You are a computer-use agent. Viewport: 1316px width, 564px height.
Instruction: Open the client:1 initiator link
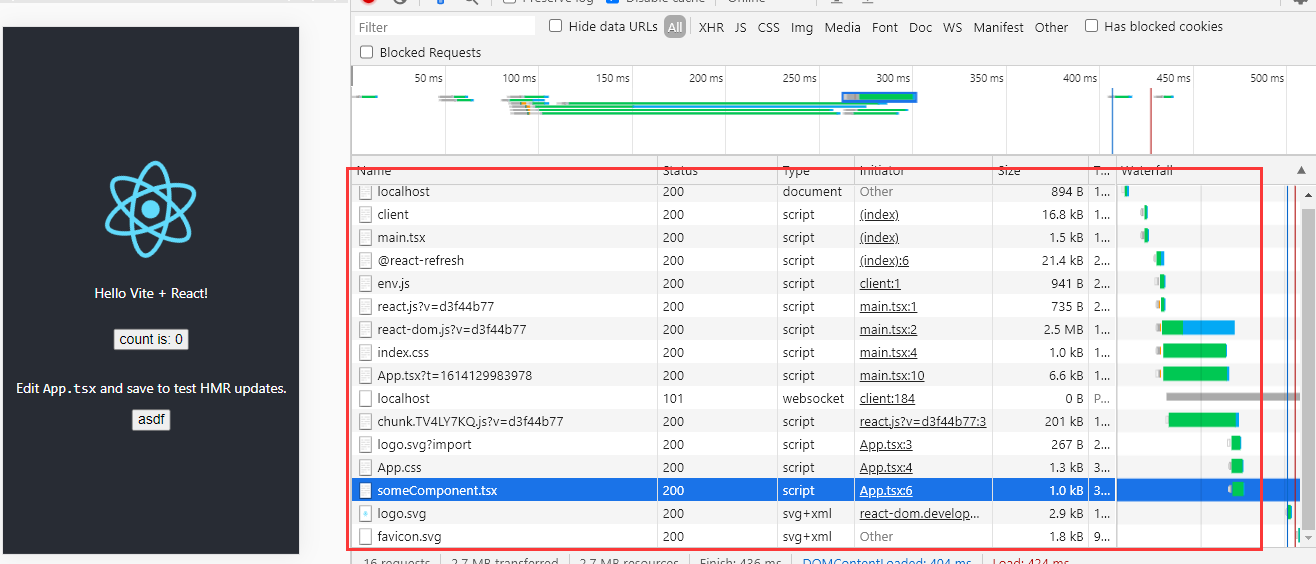(880, 283)
